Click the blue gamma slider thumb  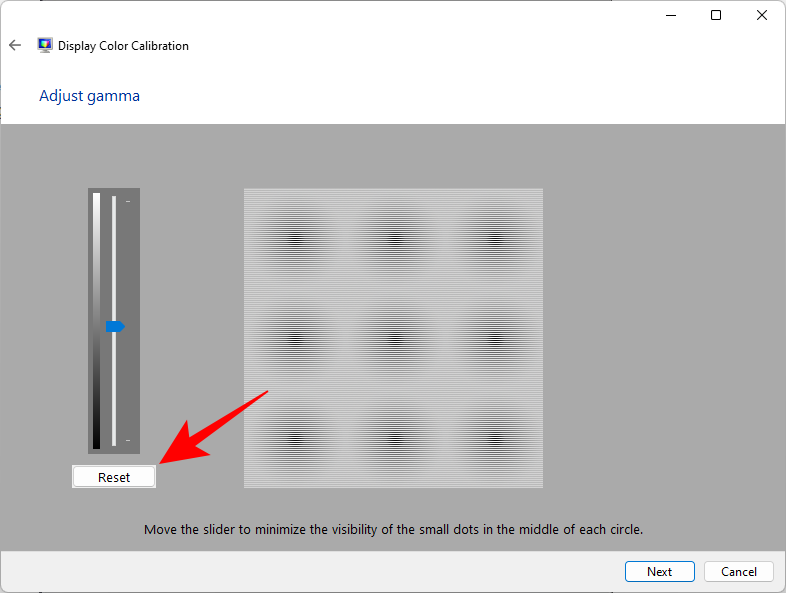115,327
